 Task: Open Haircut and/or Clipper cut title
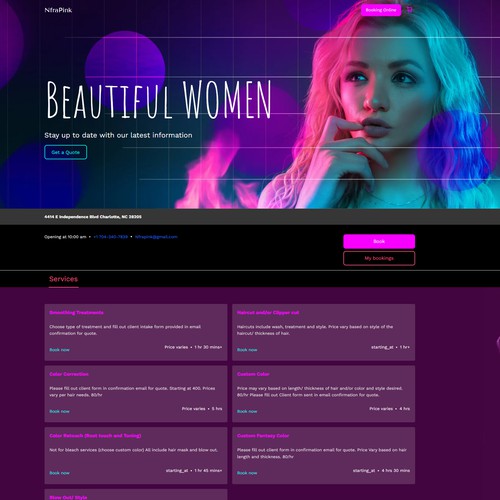268,313
